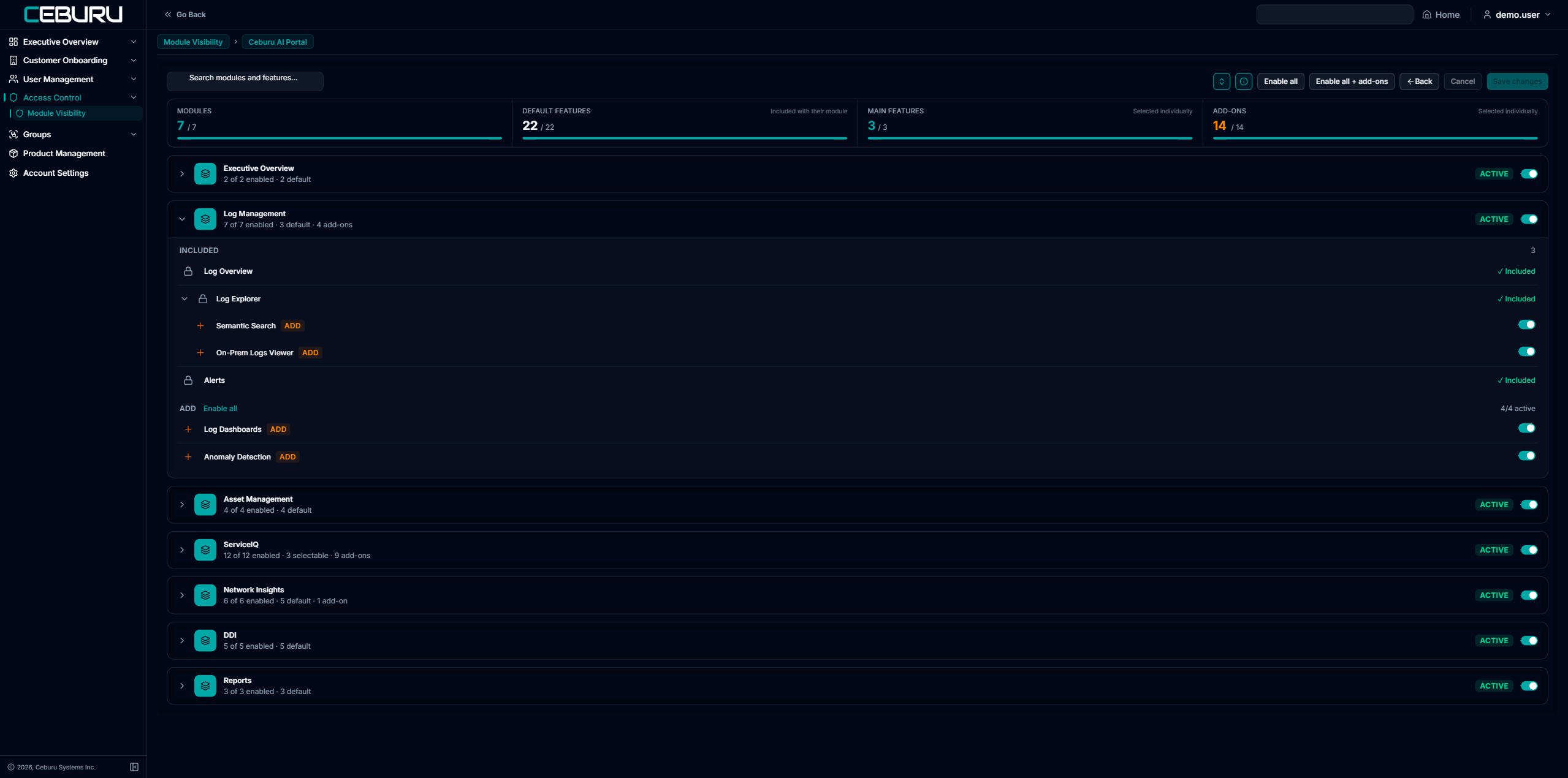Screen dimensions: 1568x778
Task: Toggle the Executive Overview module switch
Action: click(1529, 174)
